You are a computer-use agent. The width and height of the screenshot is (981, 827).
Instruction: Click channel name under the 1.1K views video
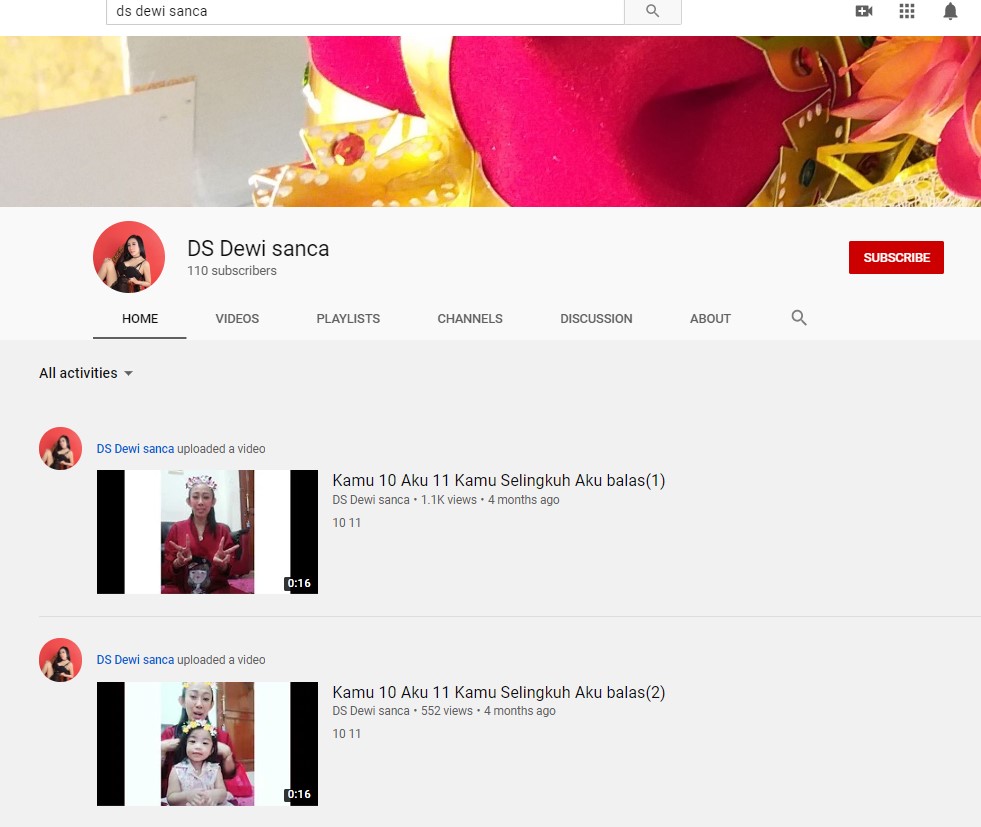coord(371,500)
